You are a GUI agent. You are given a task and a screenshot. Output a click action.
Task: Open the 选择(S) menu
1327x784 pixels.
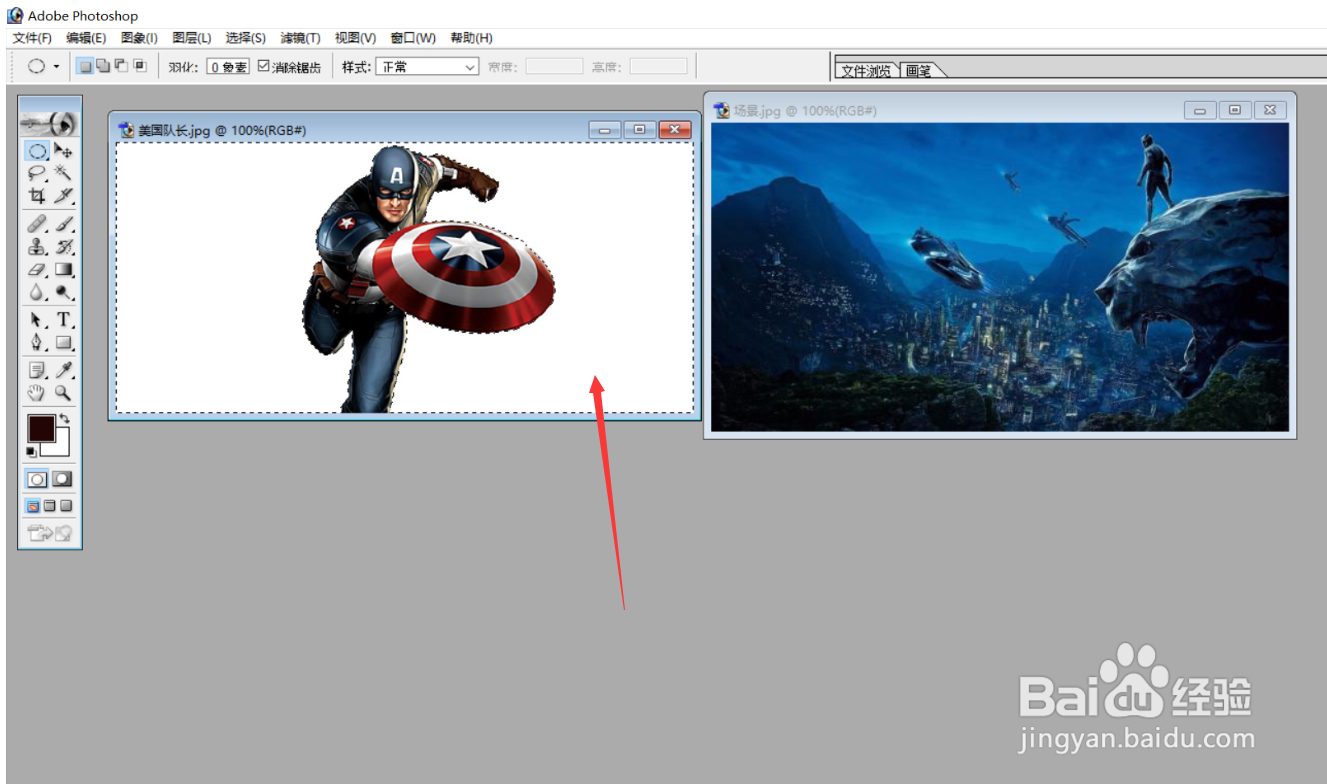click(x=246, y=38)
